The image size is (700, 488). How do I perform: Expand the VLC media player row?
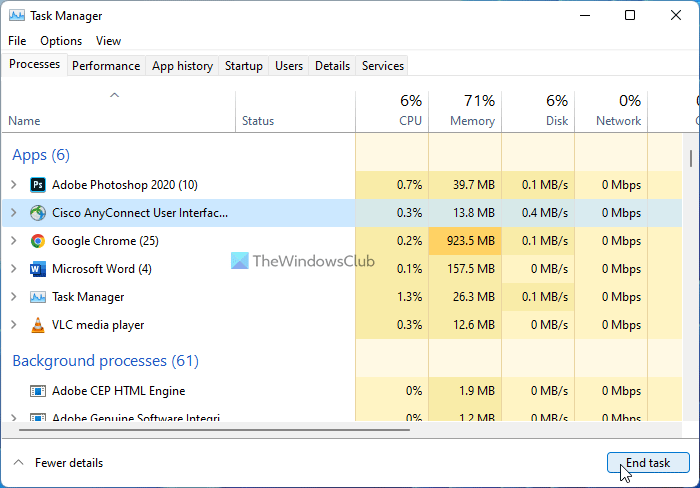point(14,325)
